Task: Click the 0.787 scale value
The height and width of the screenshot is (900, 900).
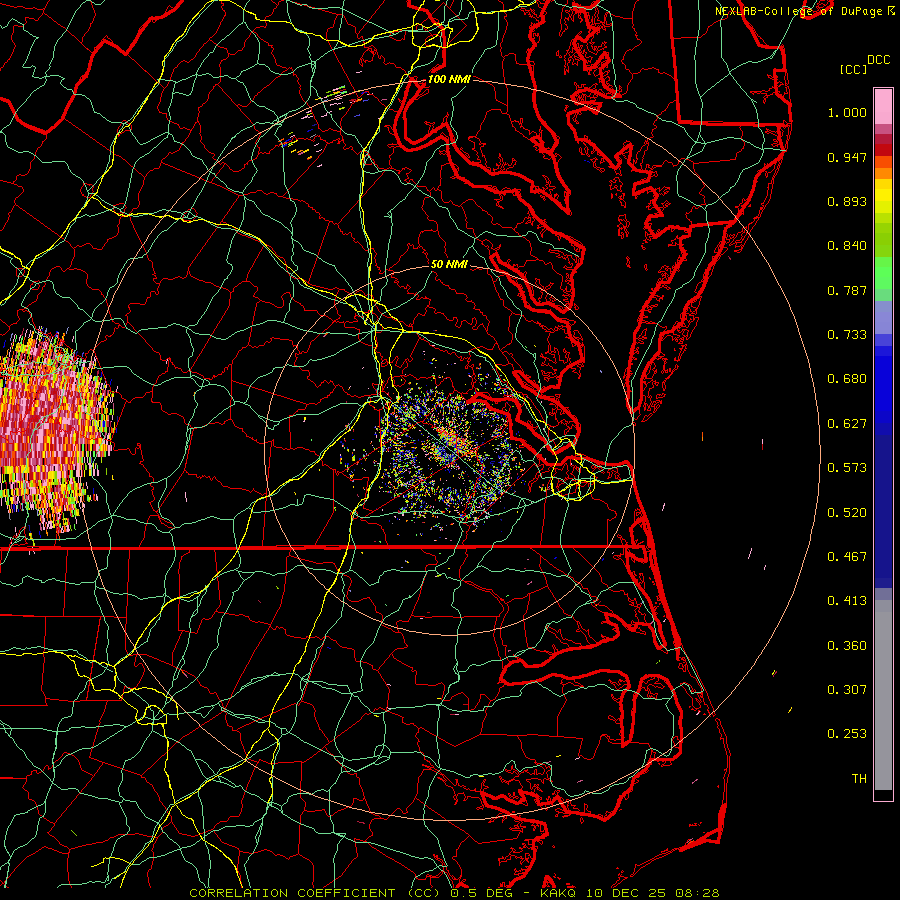Action: coord(847,290)
